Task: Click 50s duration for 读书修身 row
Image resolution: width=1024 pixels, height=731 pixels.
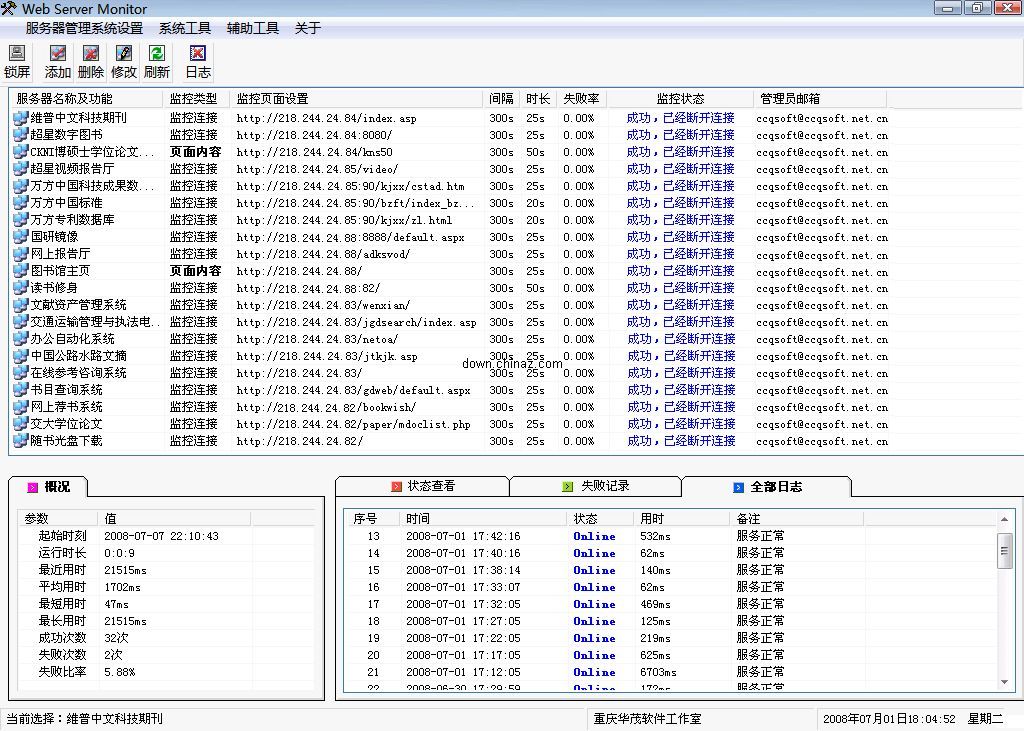Action: point(536,288)
